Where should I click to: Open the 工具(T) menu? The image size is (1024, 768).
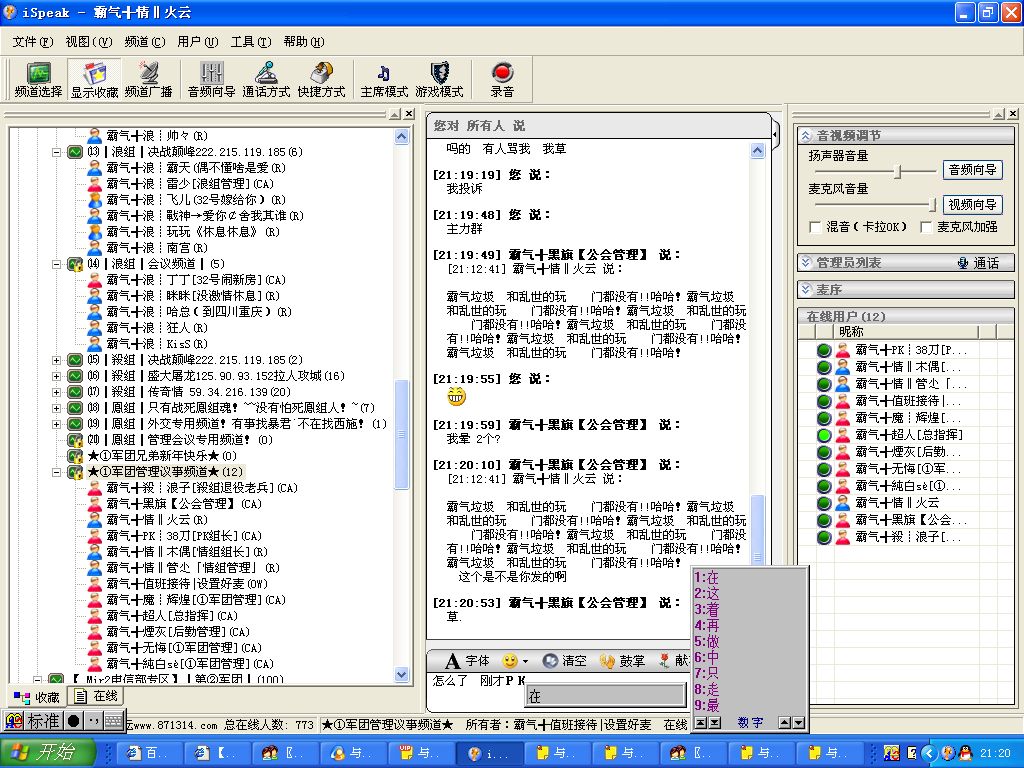(x=249, y=42)
